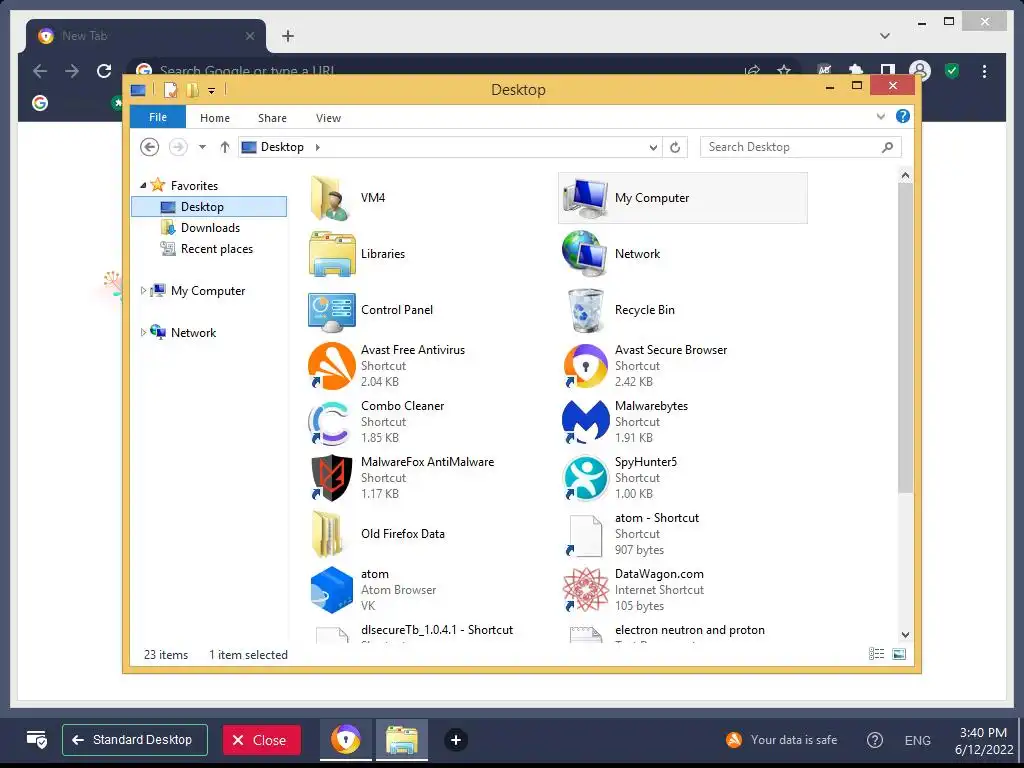Click the Your data is safe status
Screen dimensions: 1024x768
(782, 740)
